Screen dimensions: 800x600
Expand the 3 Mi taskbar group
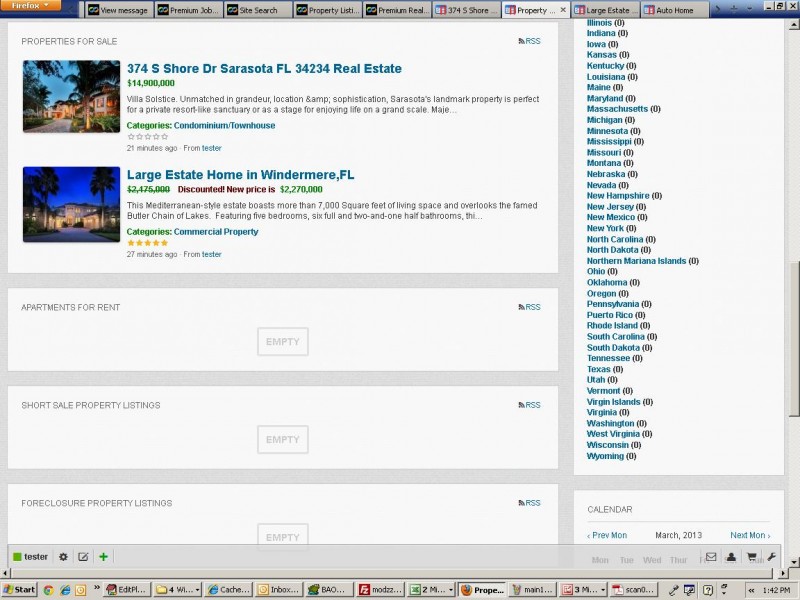(583, 590)
